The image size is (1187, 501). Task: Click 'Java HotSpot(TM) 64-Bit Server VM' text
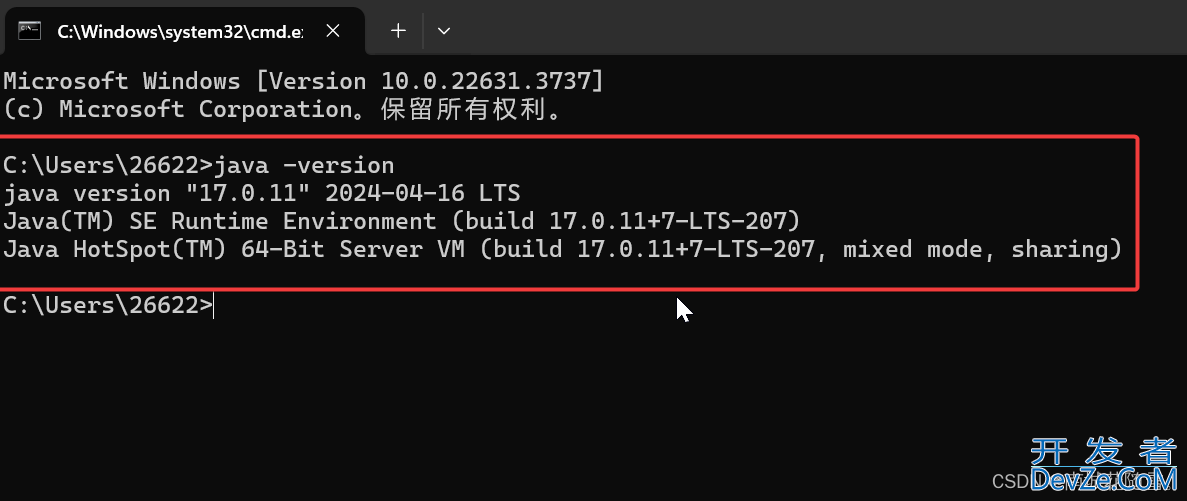234,249
